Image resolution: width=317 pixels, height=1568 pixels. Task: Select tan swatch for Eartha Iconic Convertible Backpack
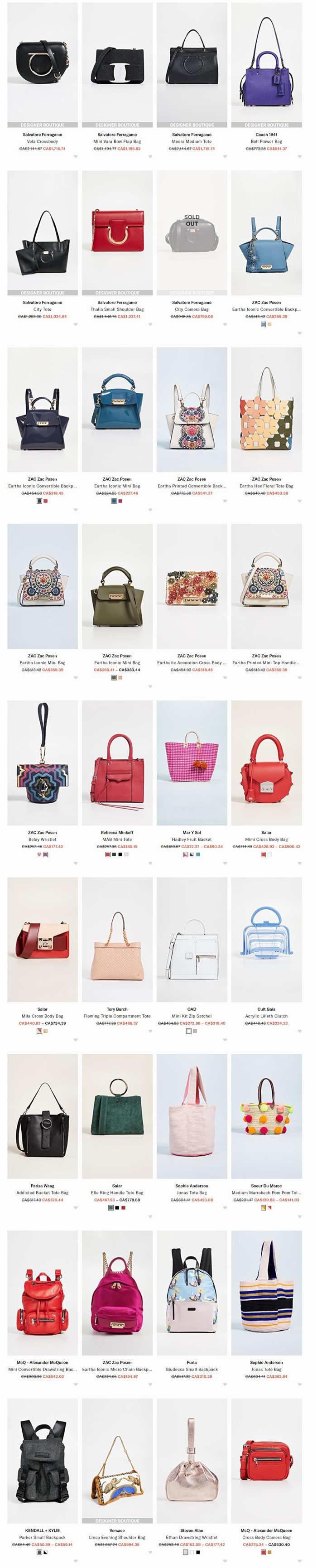tap(269, 324)
